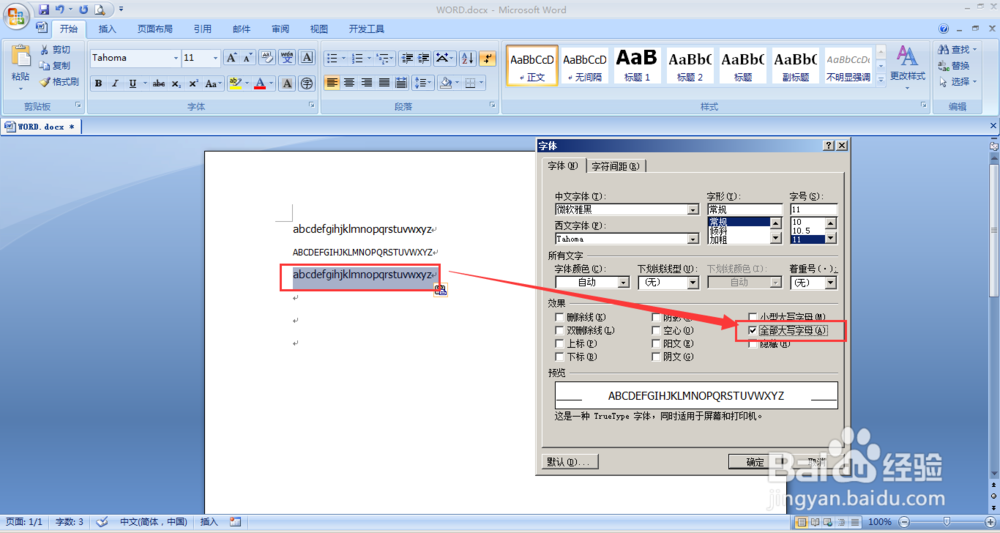Apply Heading 1 (标题 1) style
Screen dimensions: 1000x533
tap(636, 65)
